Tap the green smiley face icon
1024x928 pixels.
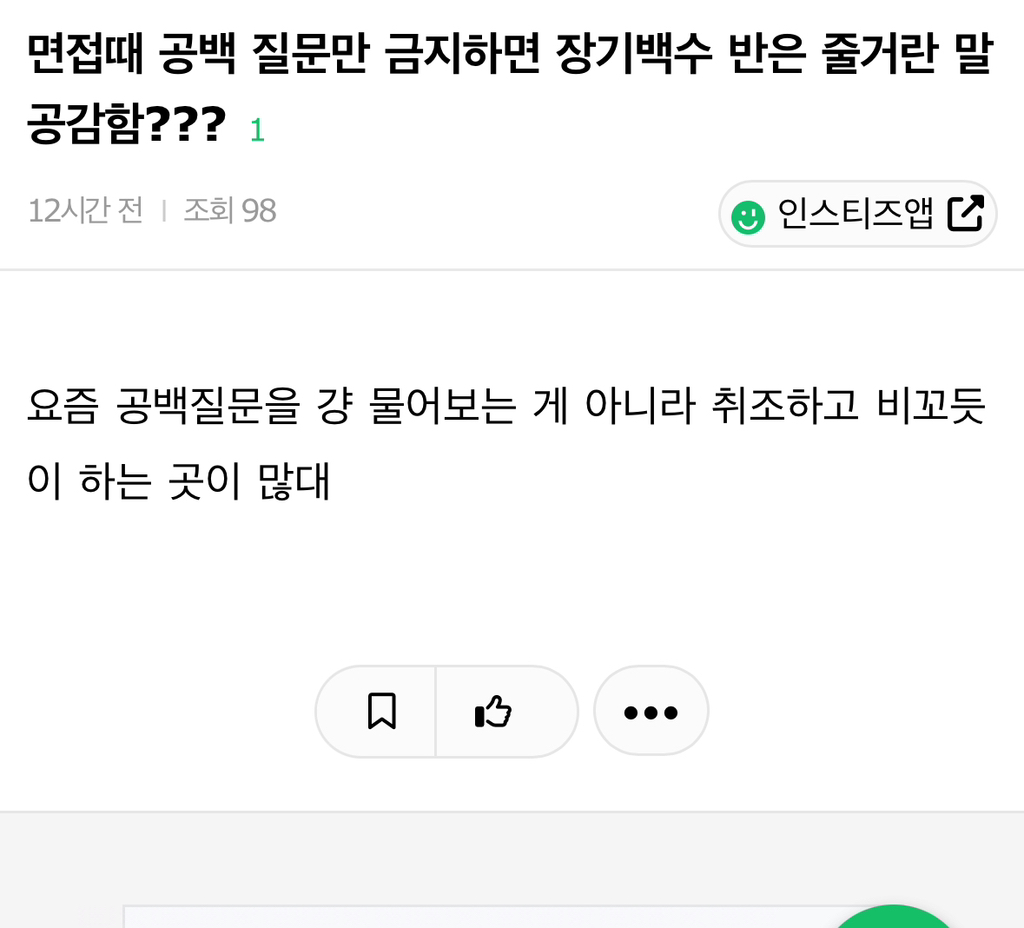coord(748,216)
